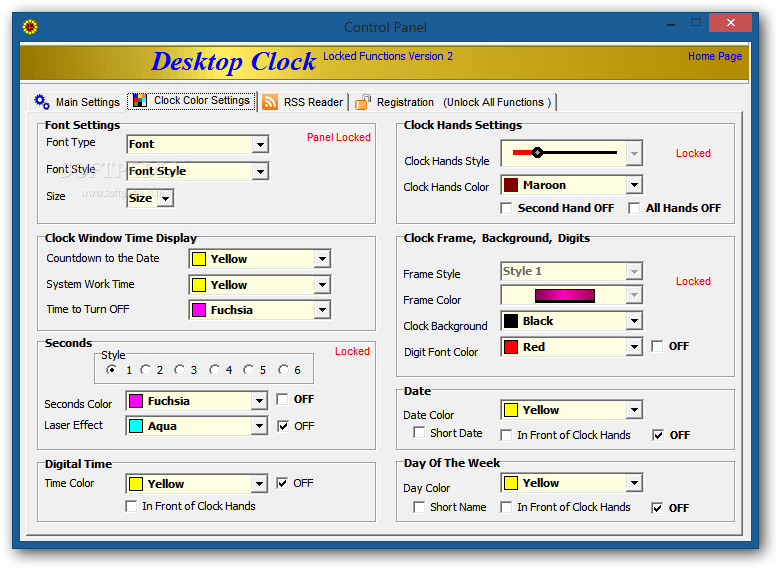Click the Desktop Clock banner title
779x569 pixels.
[234, 62]
